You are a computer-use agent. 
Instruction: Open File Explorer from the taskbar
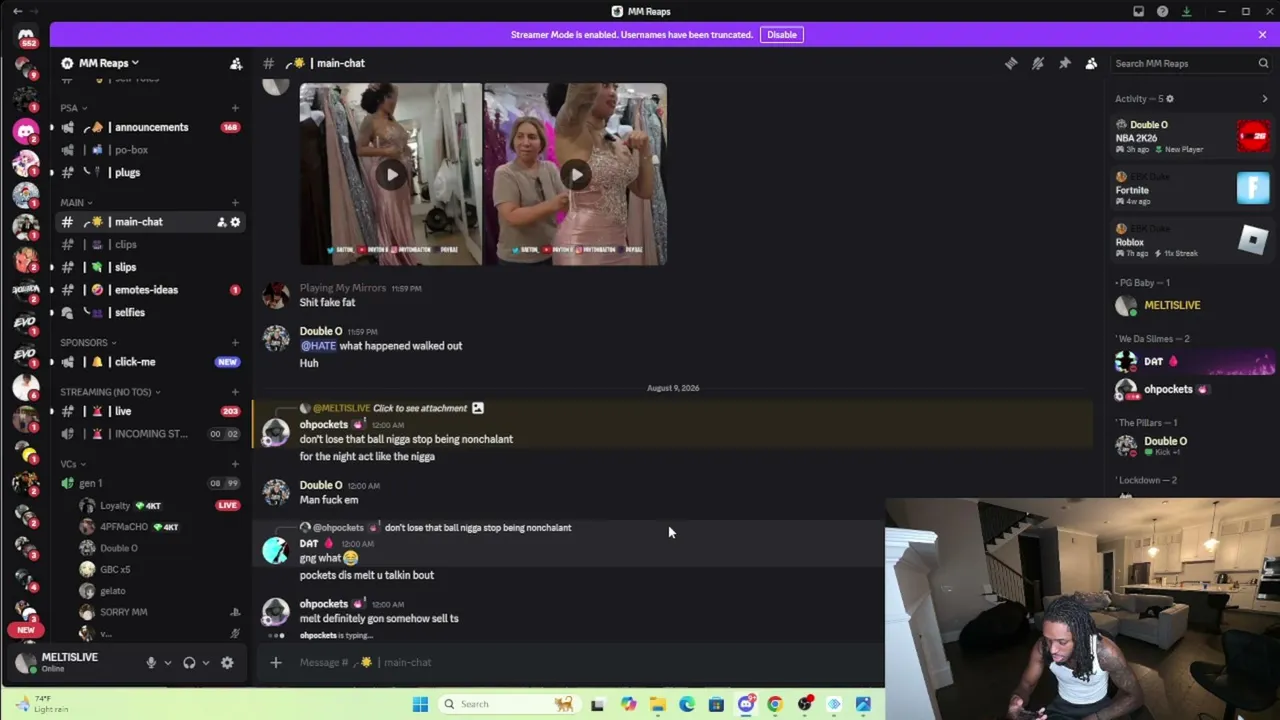(x=657, y=704)
